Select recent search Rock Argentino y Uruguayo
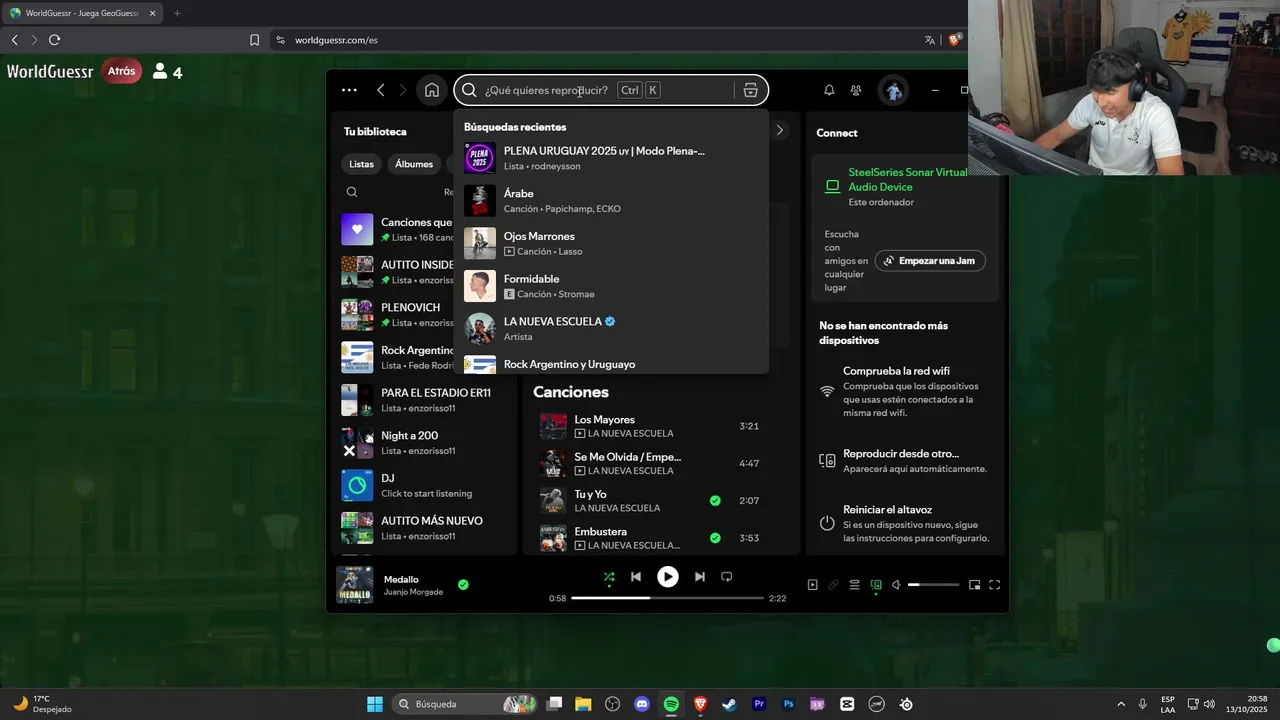1280x720 pixels. coord(611,363)
